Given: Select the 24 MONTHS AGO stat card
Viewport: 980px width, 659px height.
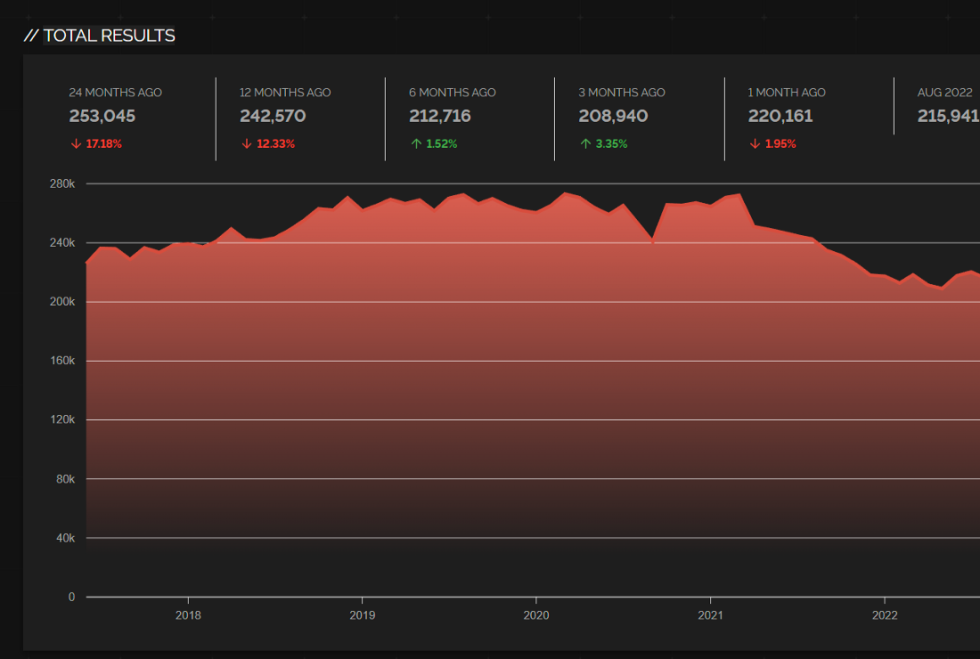Looking at the screenshot, I should point(118,92).
